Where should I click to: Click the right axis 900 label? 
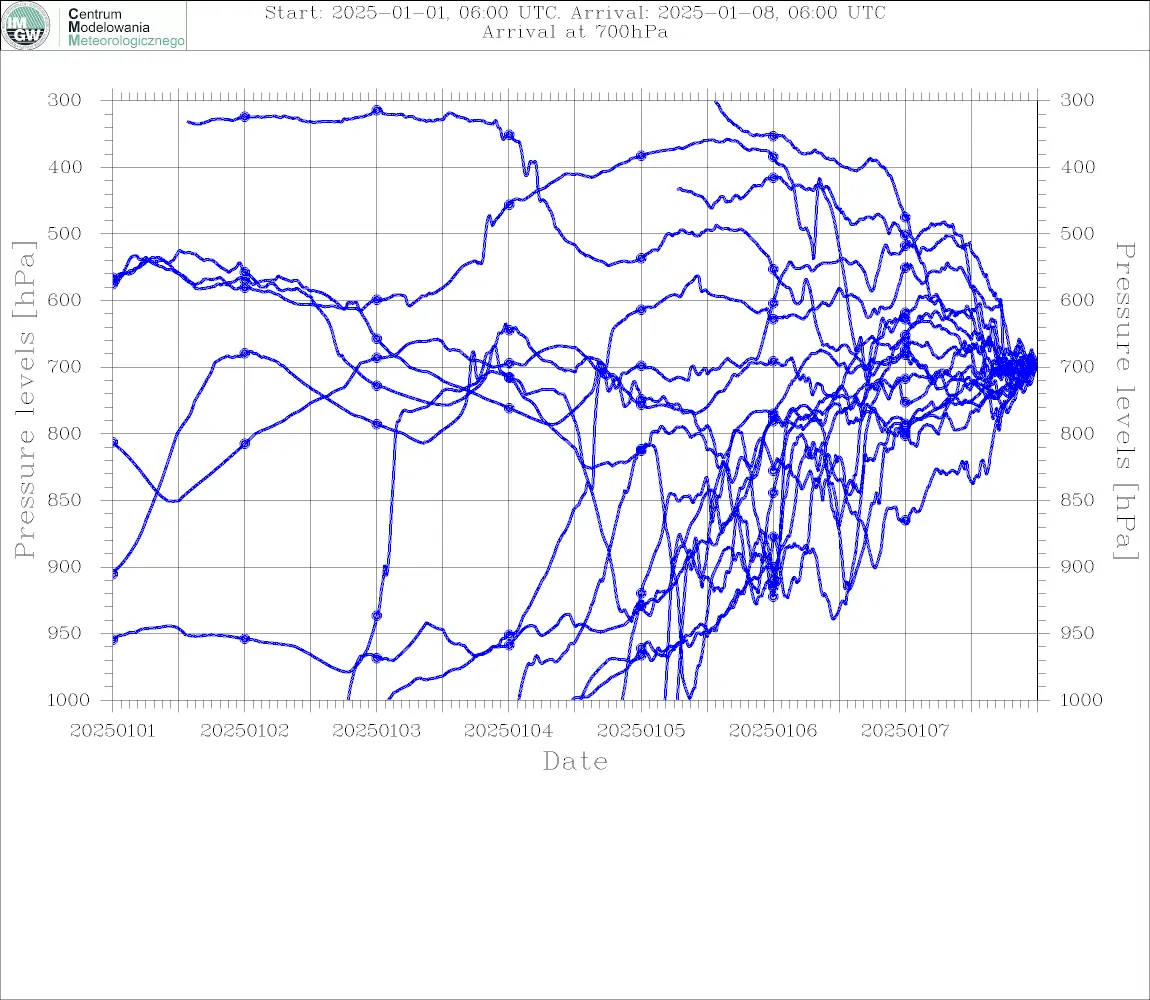point(1077,566)
